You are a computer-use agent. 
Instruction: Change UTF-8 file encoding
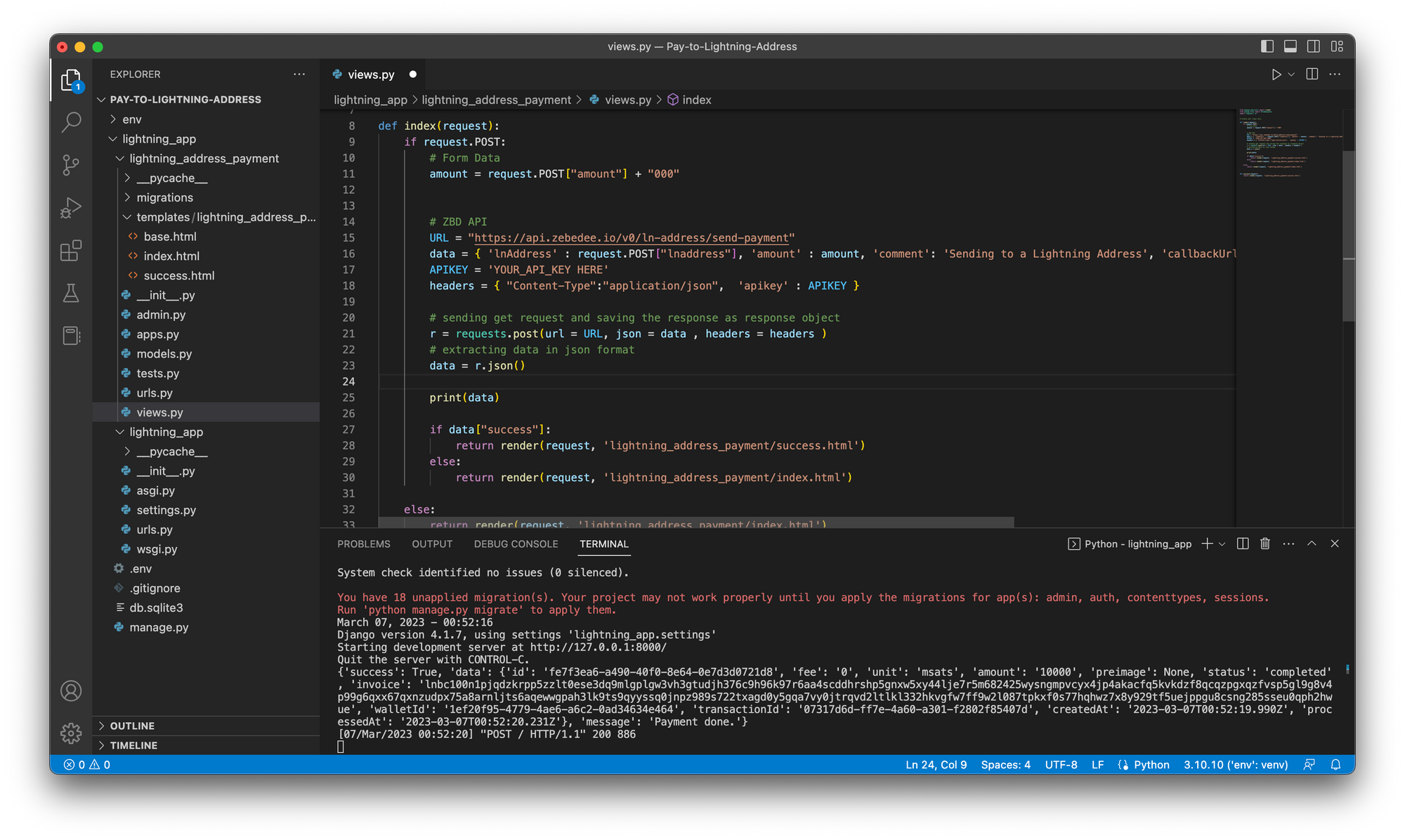point(1061,765)
